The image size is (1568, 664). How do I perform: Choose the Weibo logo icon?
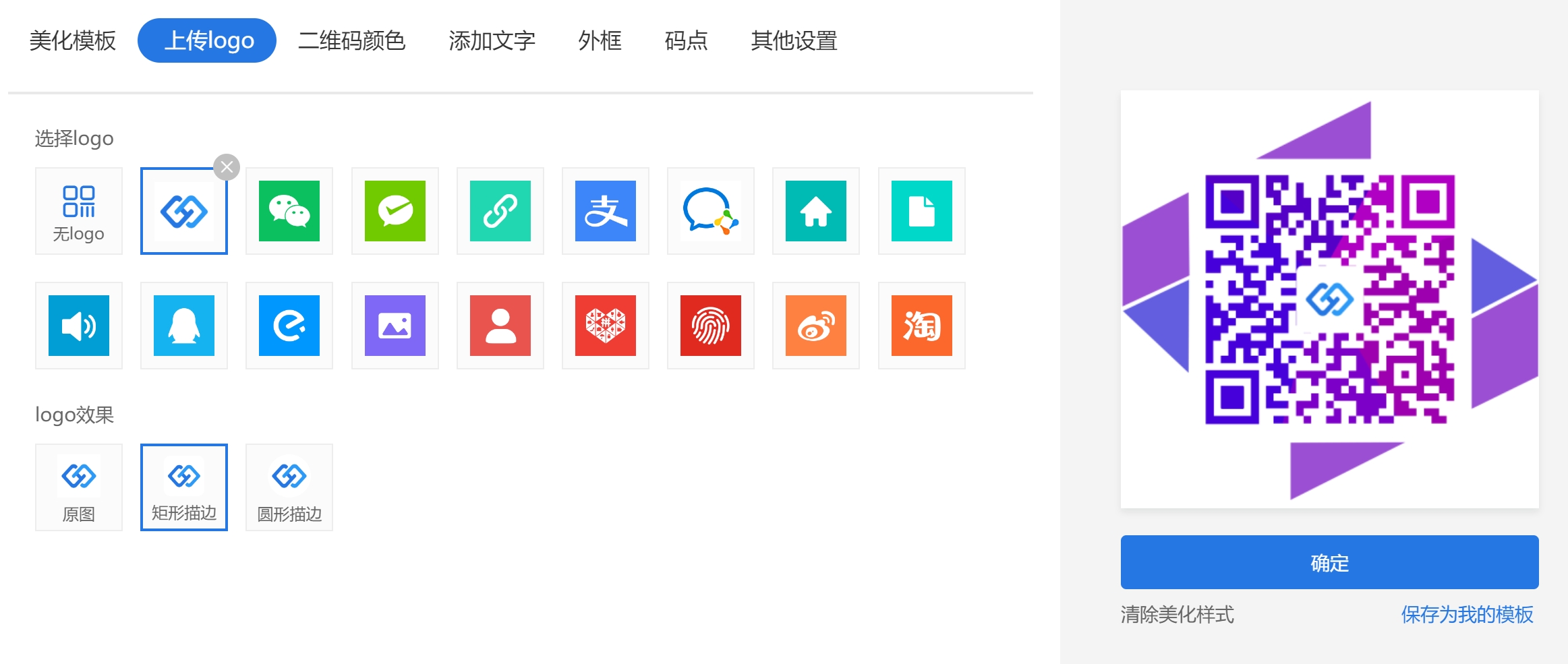815,326
